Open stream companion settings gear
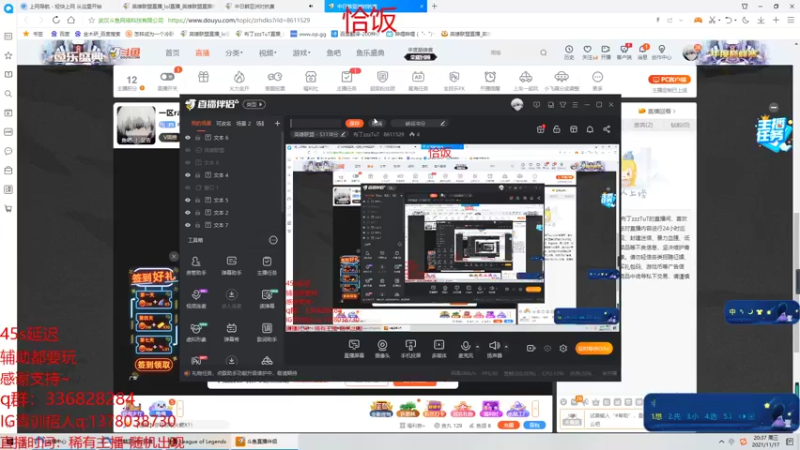This screenshot has height=450, width=800. 563,348
